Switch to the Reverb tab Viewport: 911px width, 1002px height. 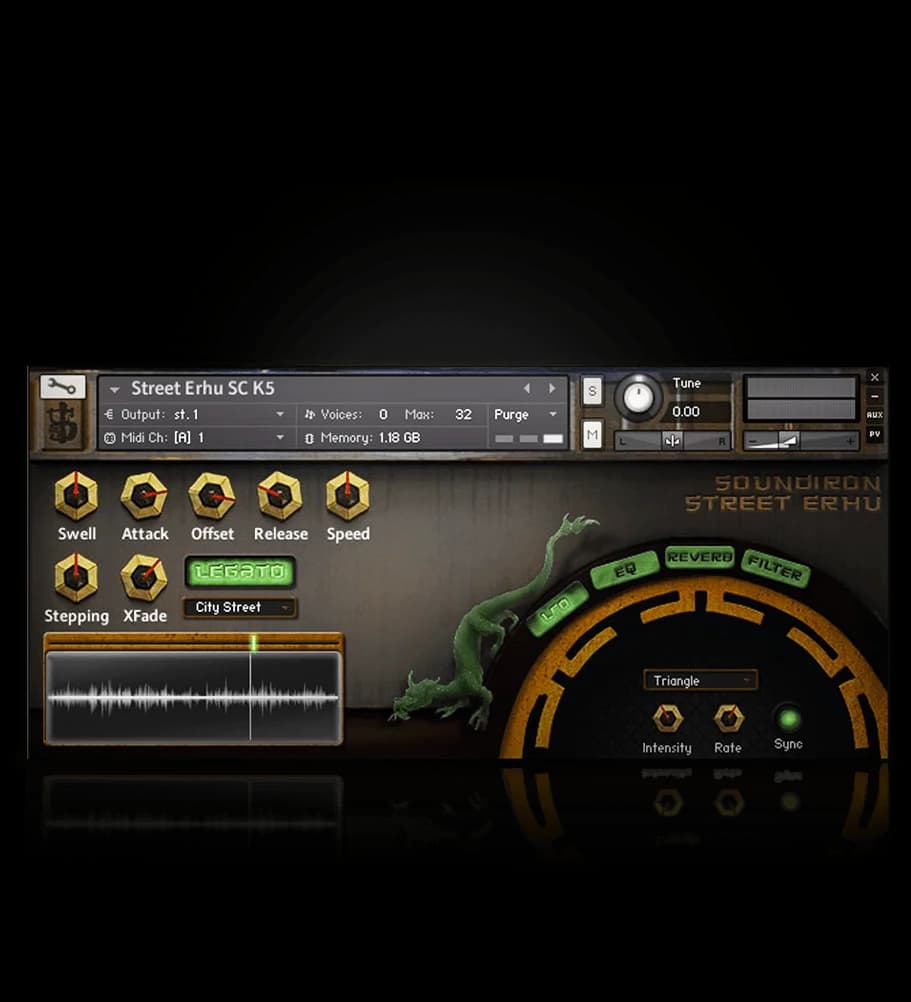tap(700, 557)
